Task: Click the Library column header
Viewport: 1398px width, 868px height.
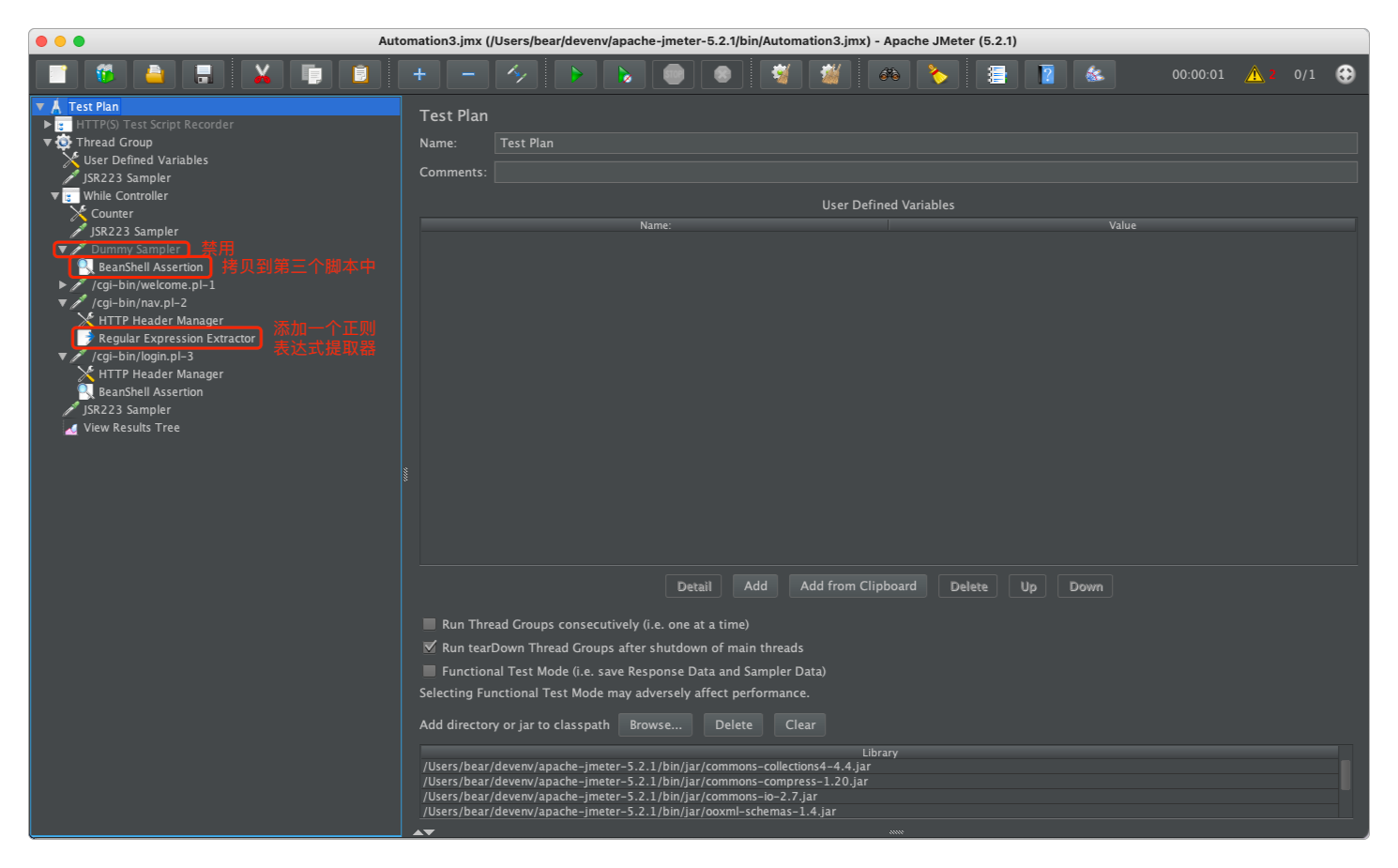Action: coord(880,753)
